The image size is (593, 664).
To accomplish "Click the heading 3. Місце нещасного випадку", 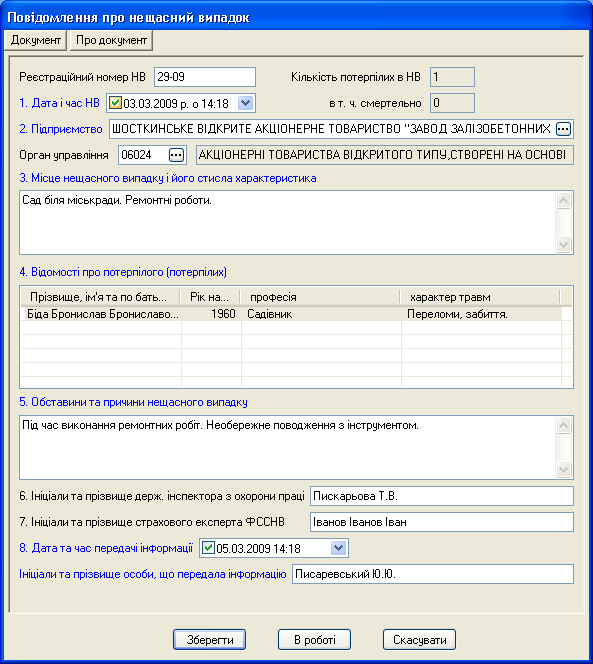I will 168,178.
